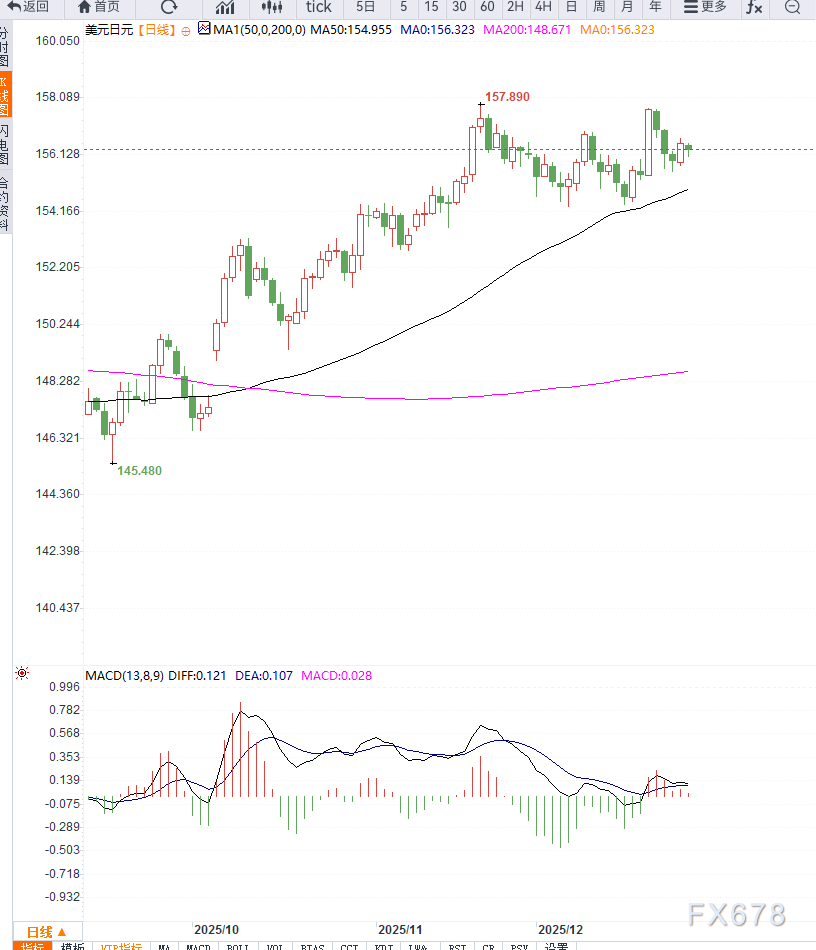Go back using the 返回 button
The width and height of the screenshot is (816, 950).
(x=28, y=7)
